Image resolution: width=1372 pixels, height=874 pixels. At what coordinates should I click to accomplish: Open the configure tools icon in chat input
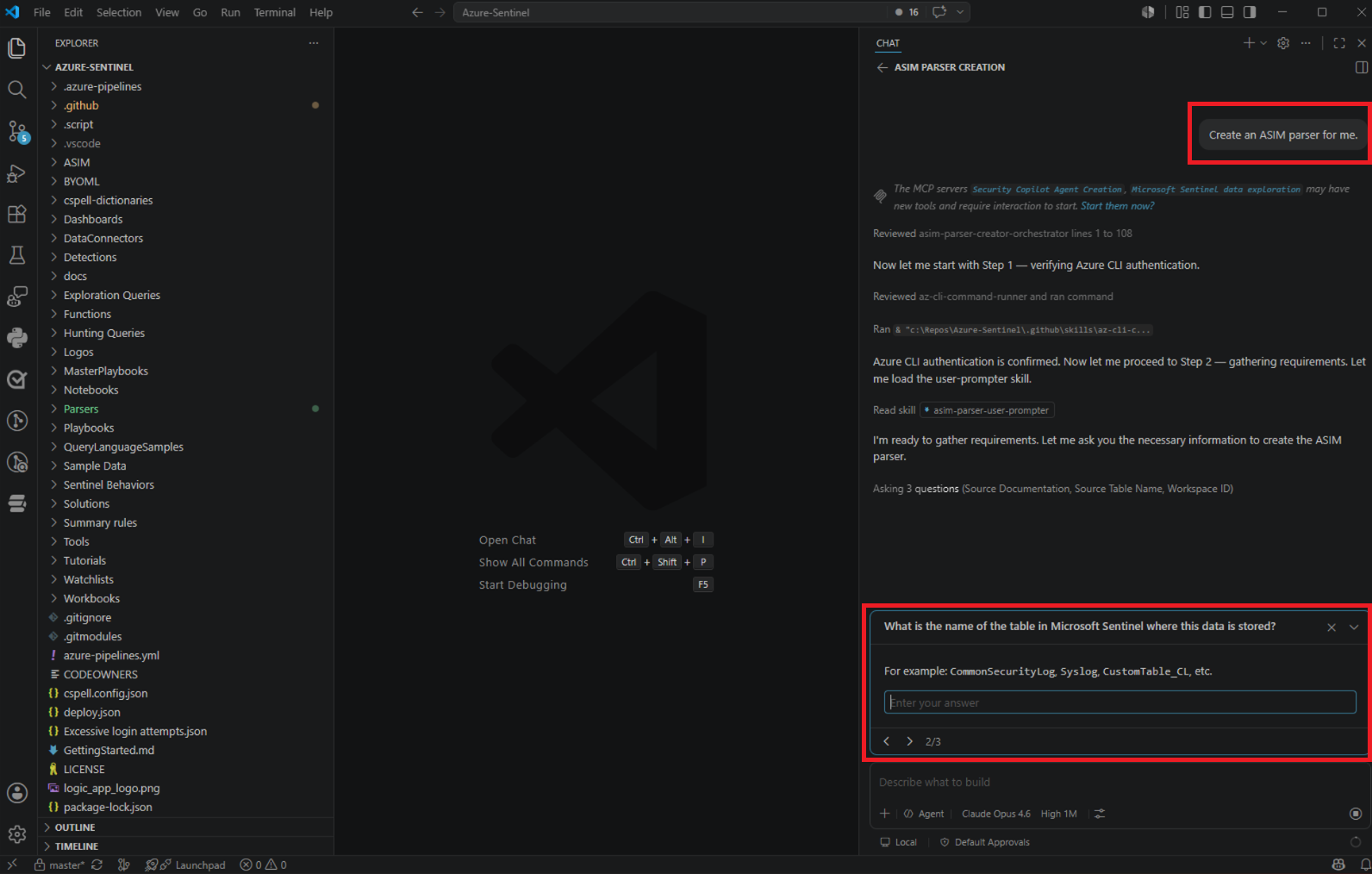pyautogui.click(x=1100, y=814)
